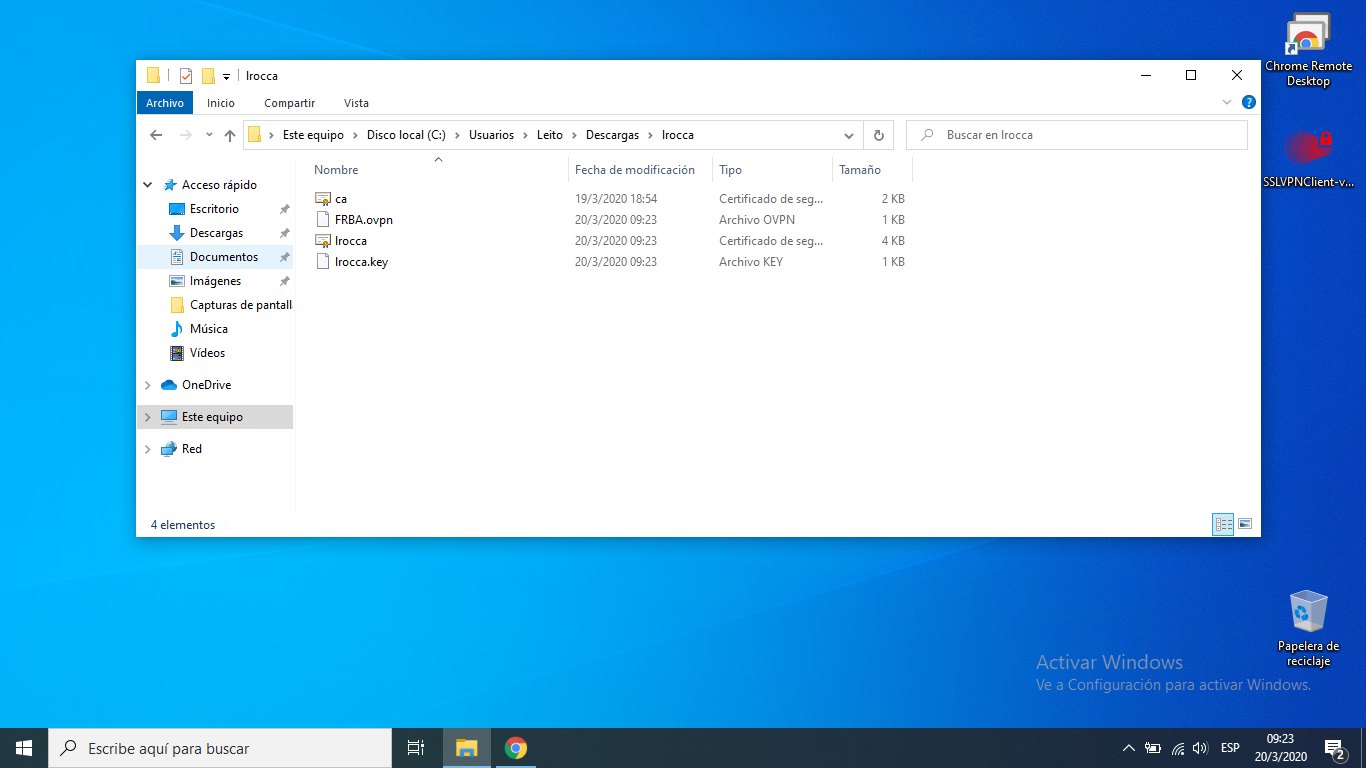Select Red in the navigation pane
This screenshot has width=1366, height=768.
(192, 449)
